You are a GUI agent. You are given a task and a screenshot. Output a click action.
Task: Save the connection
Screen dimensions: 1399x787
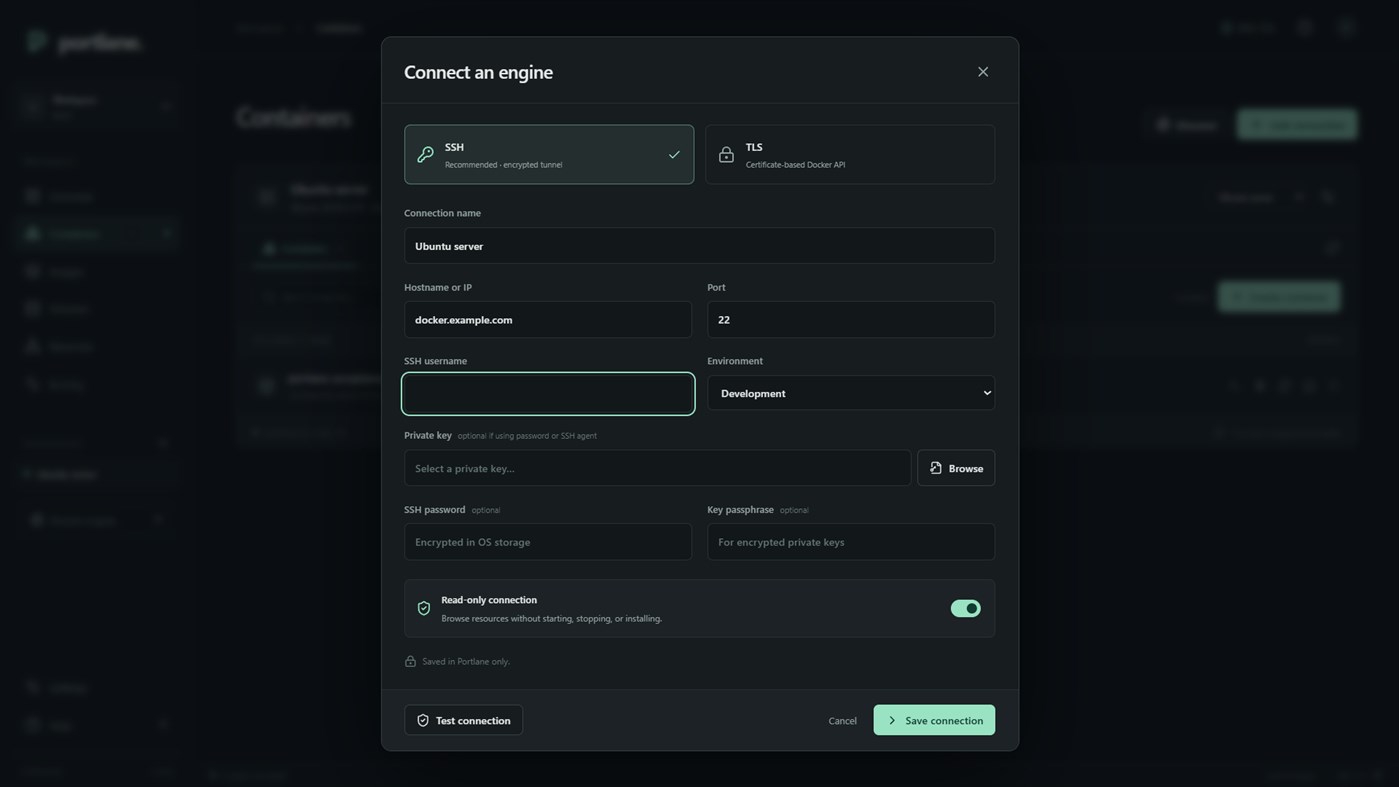(x=934, y=720)
